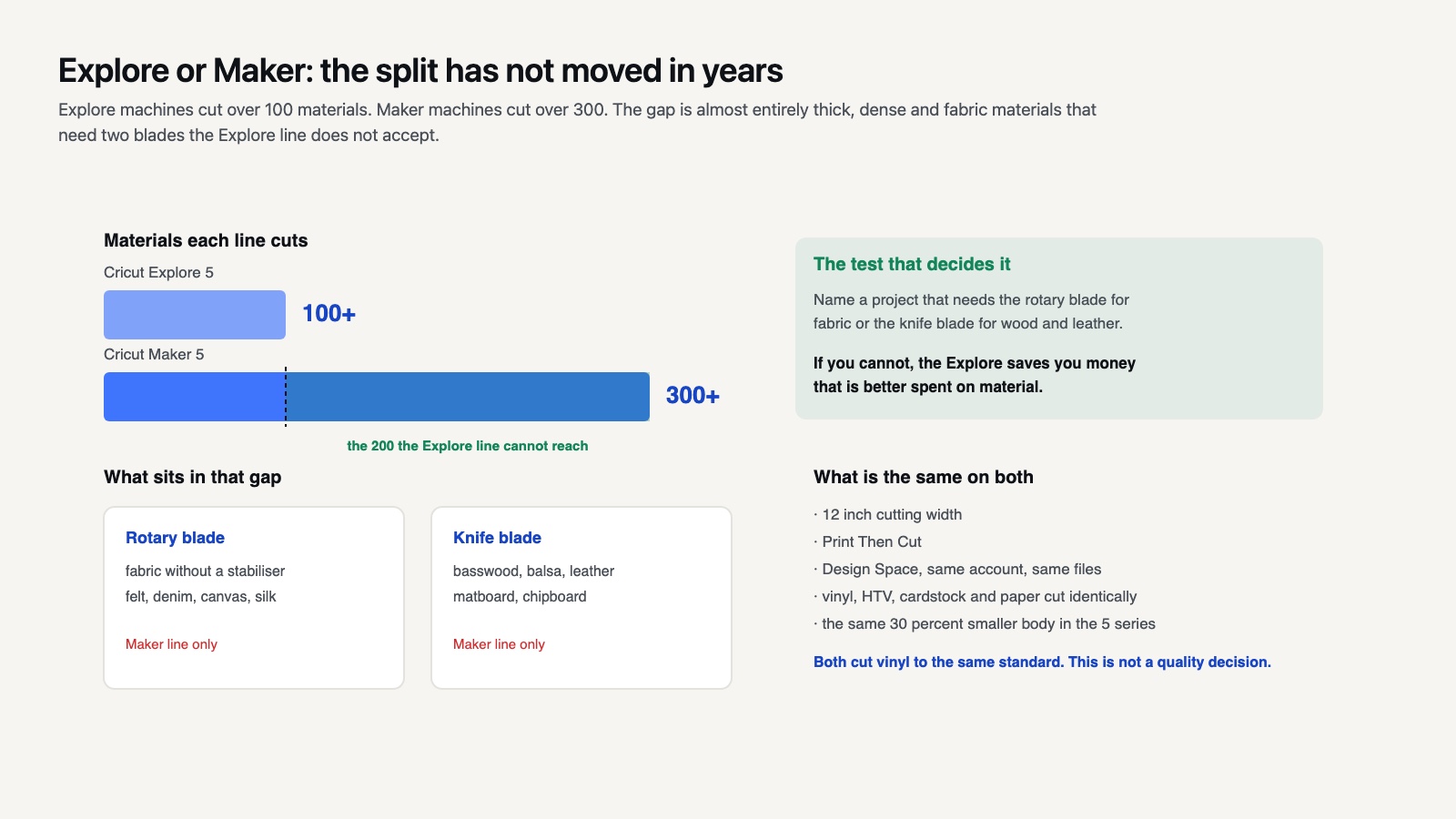Click the 300+ value label

pos(693,396)
